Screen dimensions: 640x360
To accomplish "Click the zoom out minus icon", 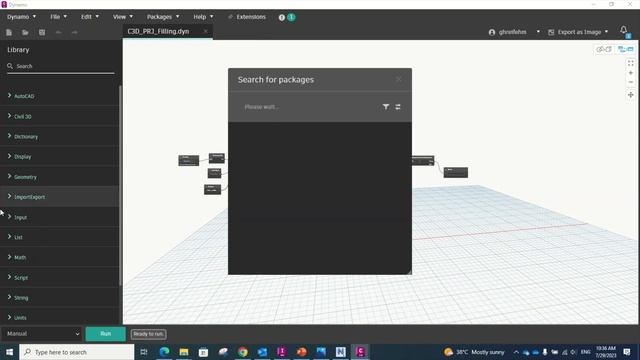I will (631, 82).
